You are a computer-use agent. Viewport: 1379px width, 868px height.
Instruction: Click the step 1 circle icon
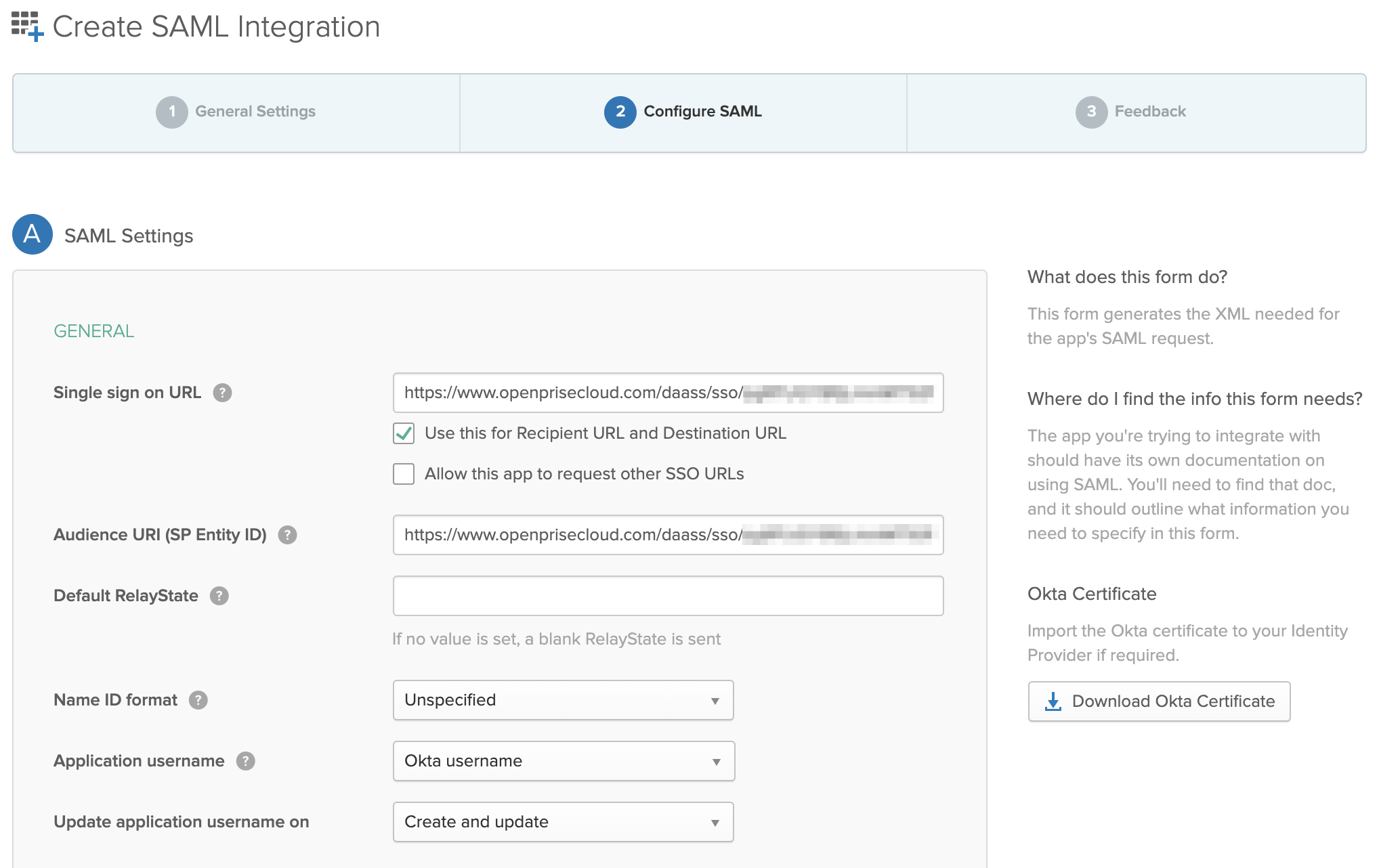[x=171, y=112]
